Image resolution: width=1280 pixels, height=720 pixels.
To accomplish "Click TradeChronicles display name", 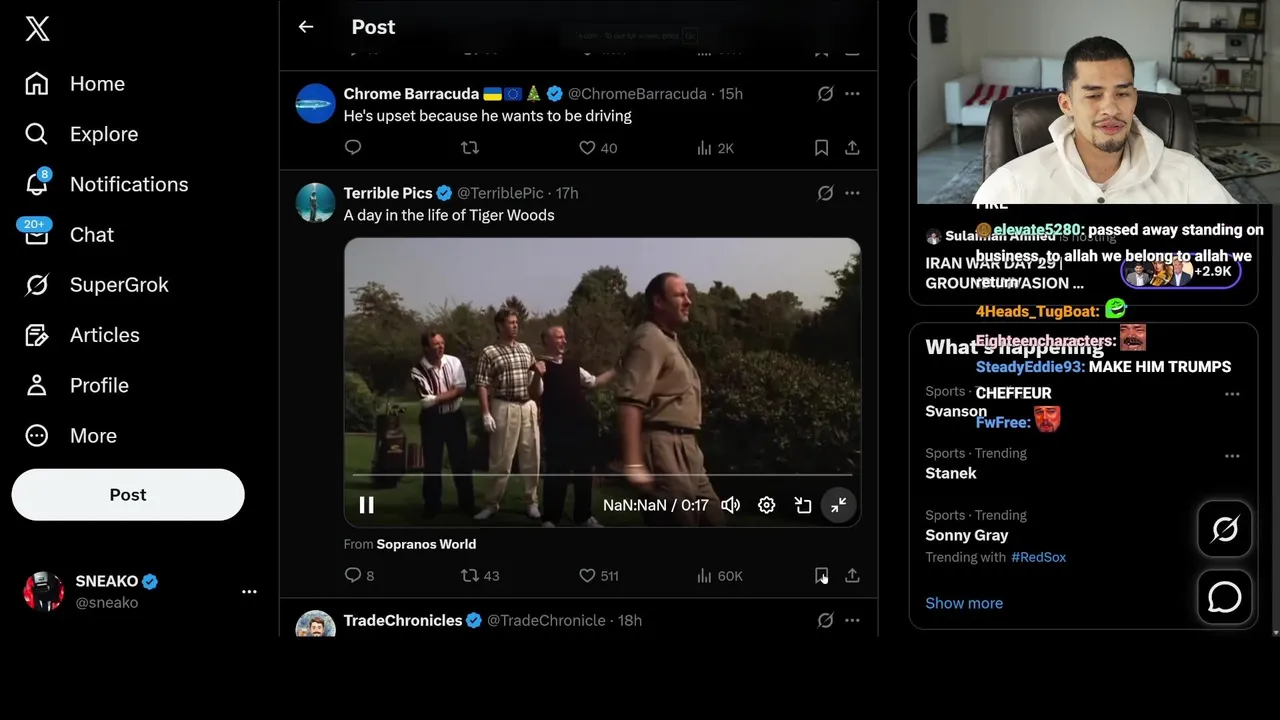I will click(x=403, y=621).
